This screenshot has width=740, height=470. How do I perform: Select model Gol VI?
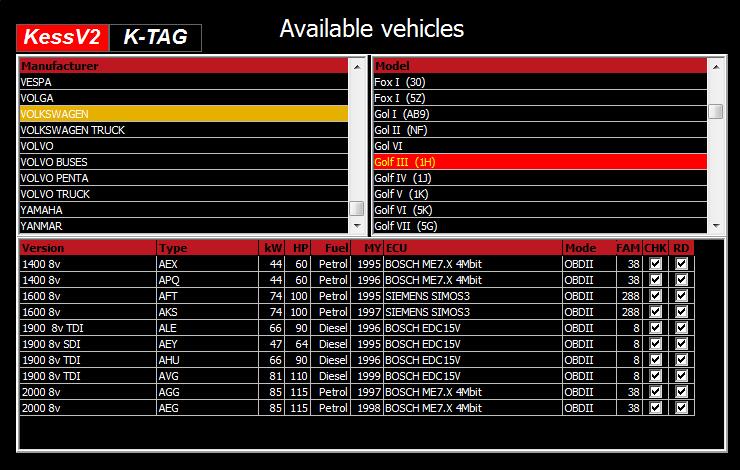click(x=540, y=146)
